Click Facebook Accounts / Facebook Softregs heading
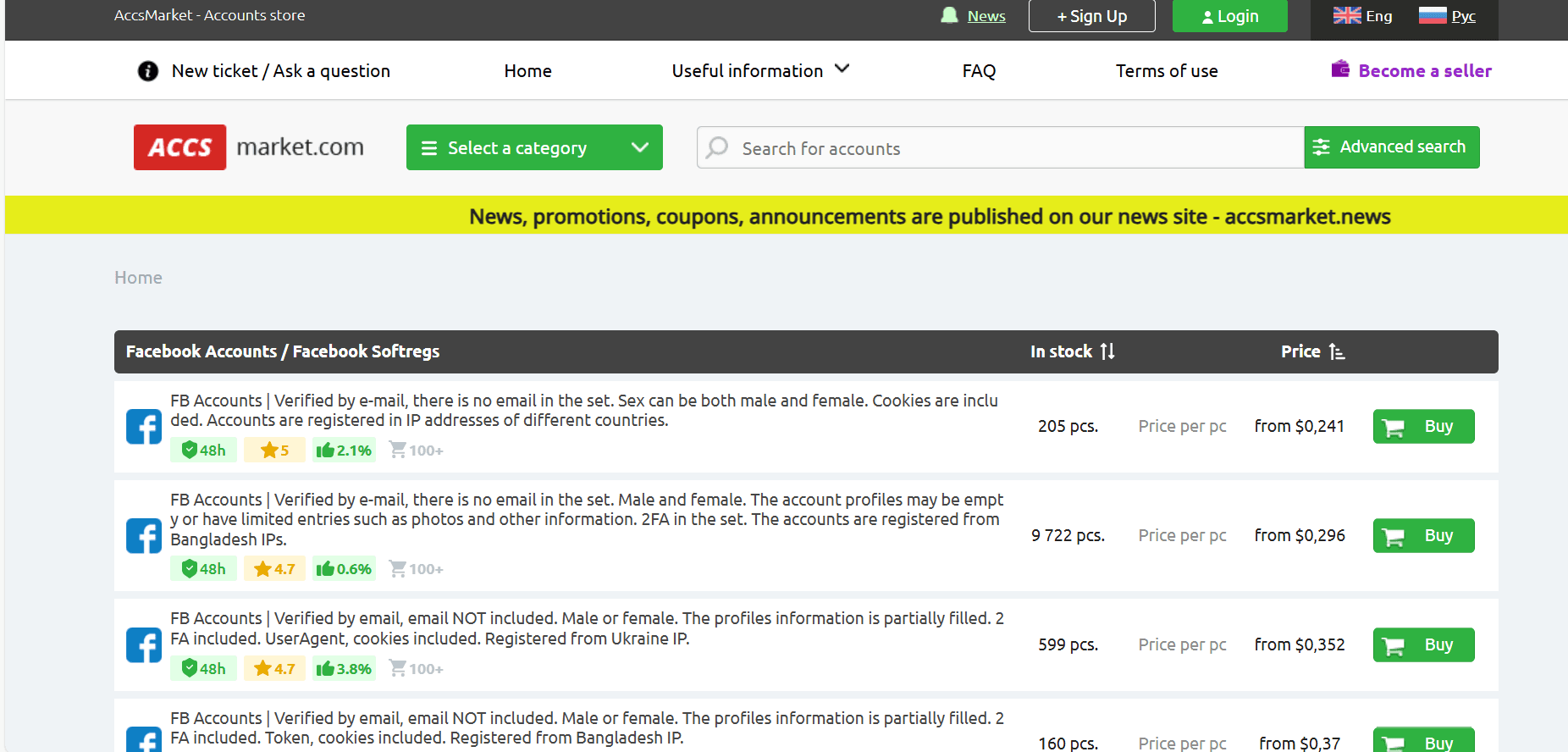This screenshot has height=752, width=1568. pos(283,351)
